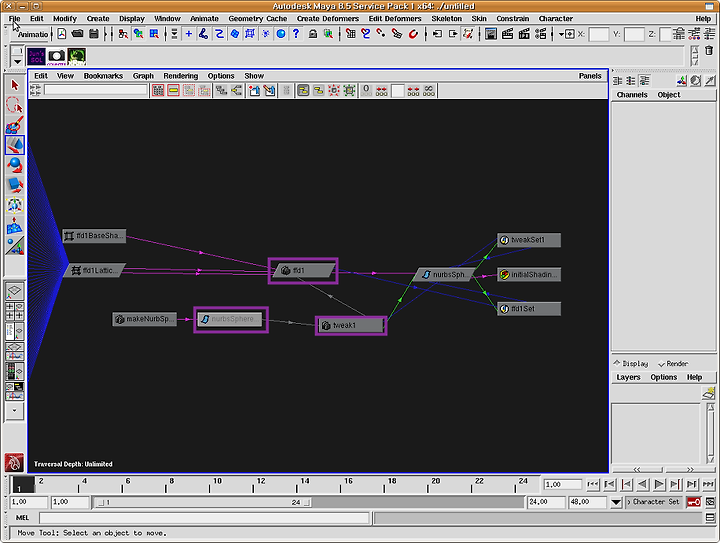Choose the Soft Modification tool

[15, 225]
